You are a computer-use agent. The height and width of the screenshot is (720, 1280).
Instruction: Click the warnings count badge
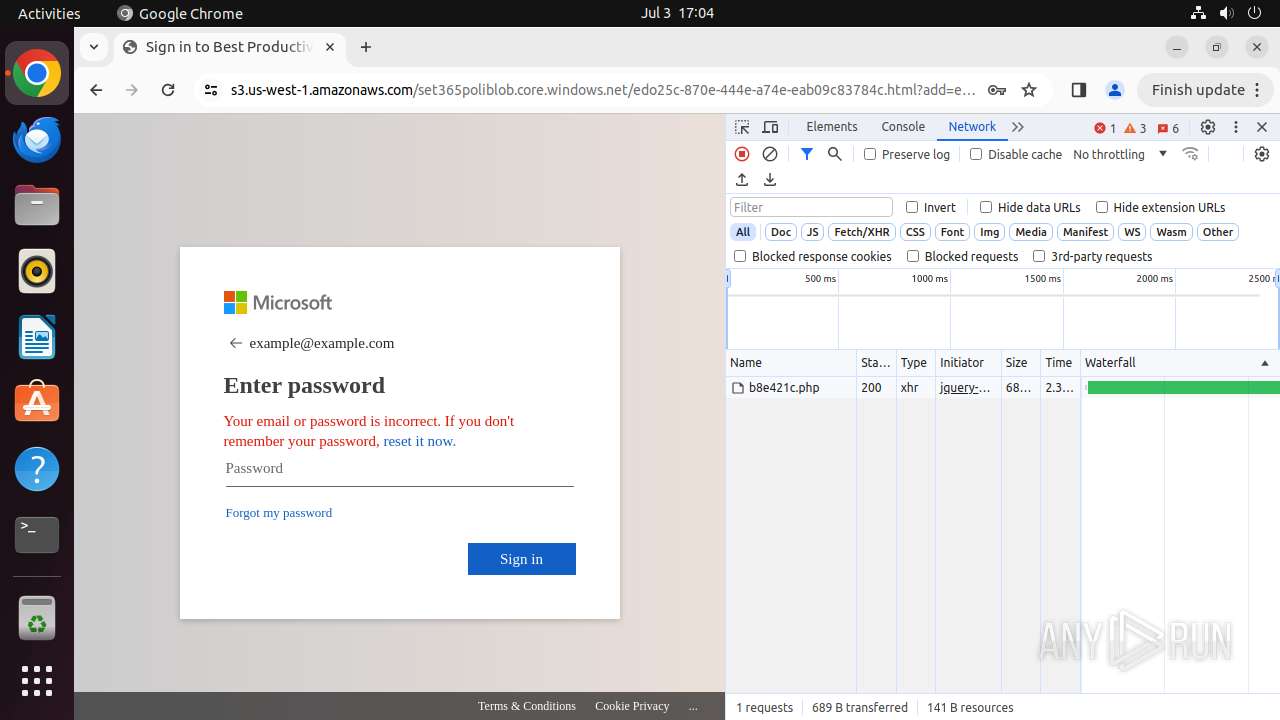pyautogui.click(x=1136, y=128)
